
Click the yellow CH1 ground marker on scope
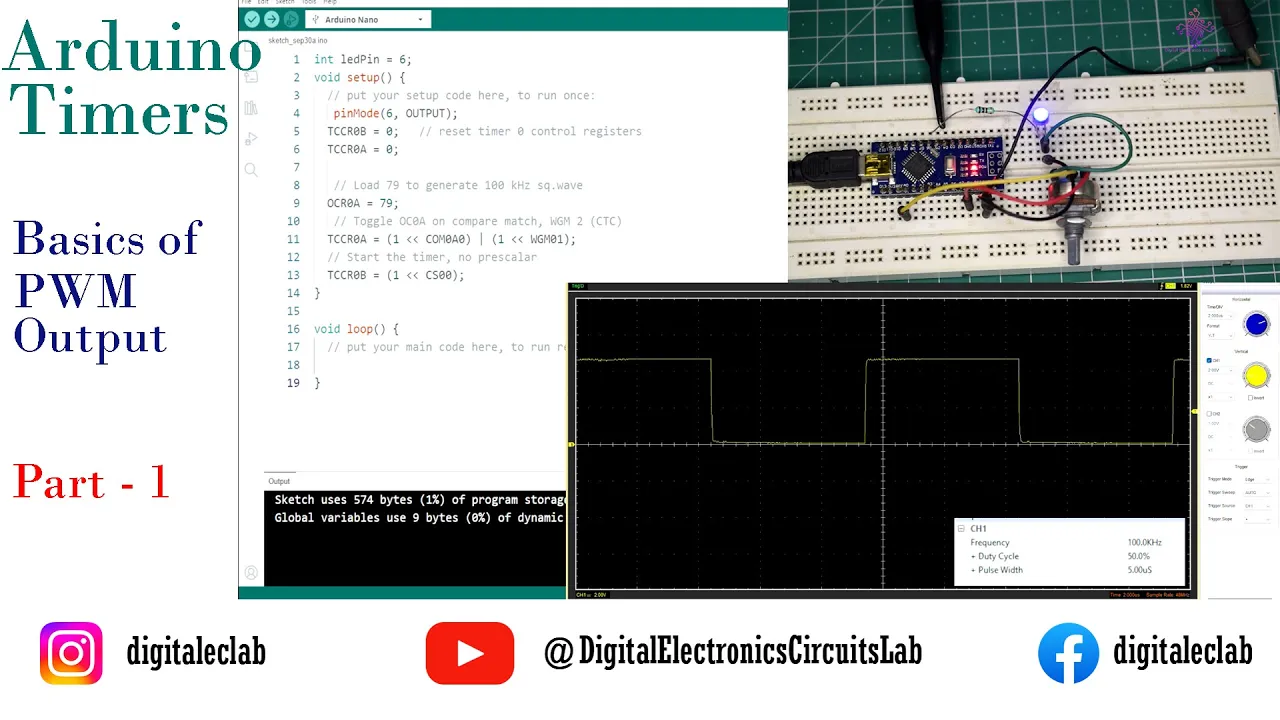571,444
